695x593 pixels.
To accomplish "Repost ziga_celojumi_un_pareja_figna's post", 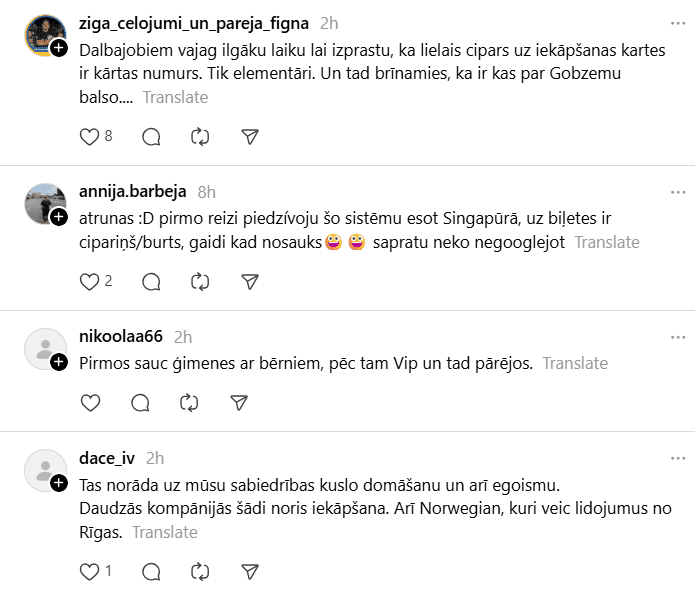I will coord(200,136).
